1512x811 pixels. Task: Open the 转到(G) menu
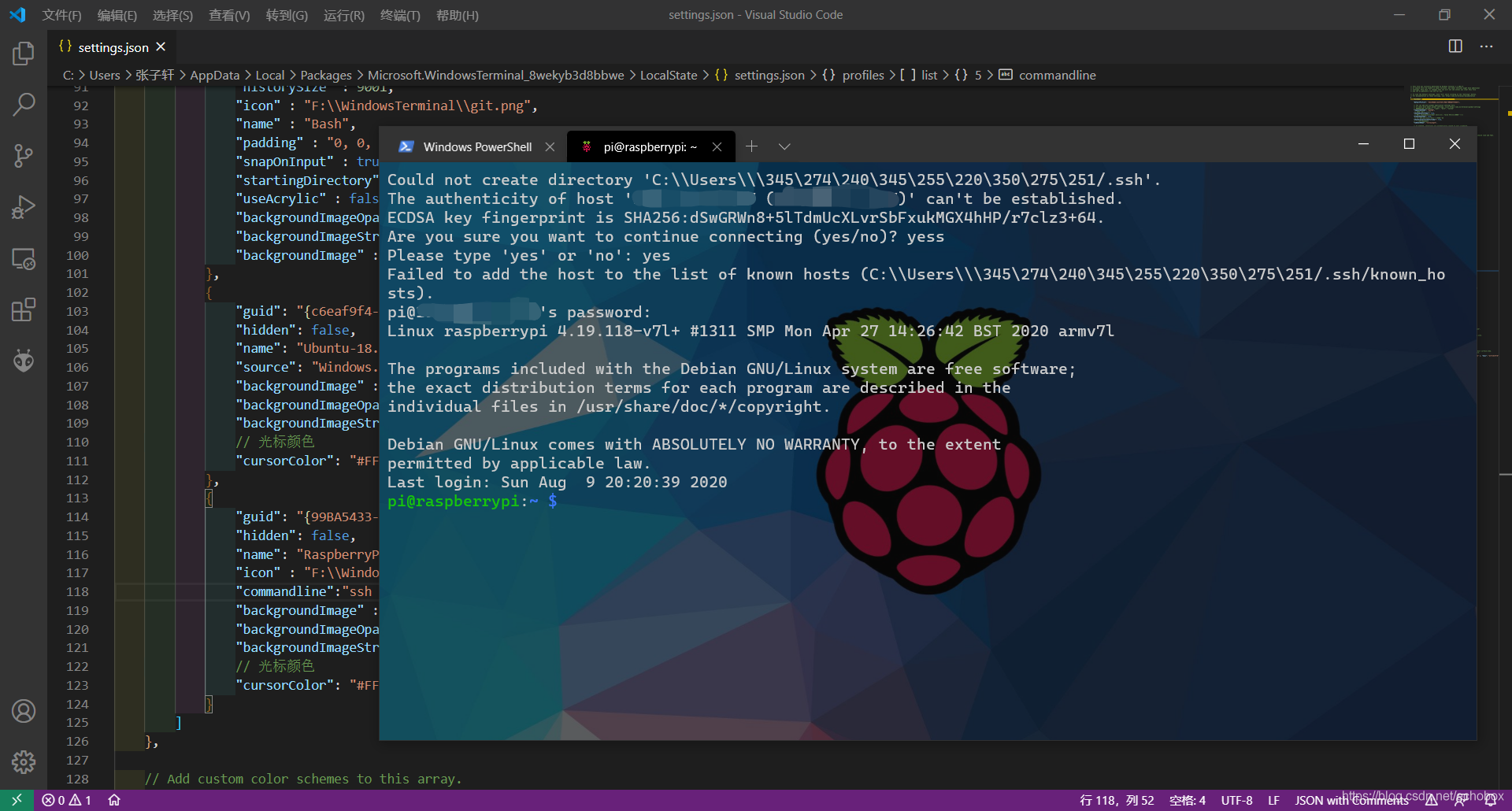point(287,15)
